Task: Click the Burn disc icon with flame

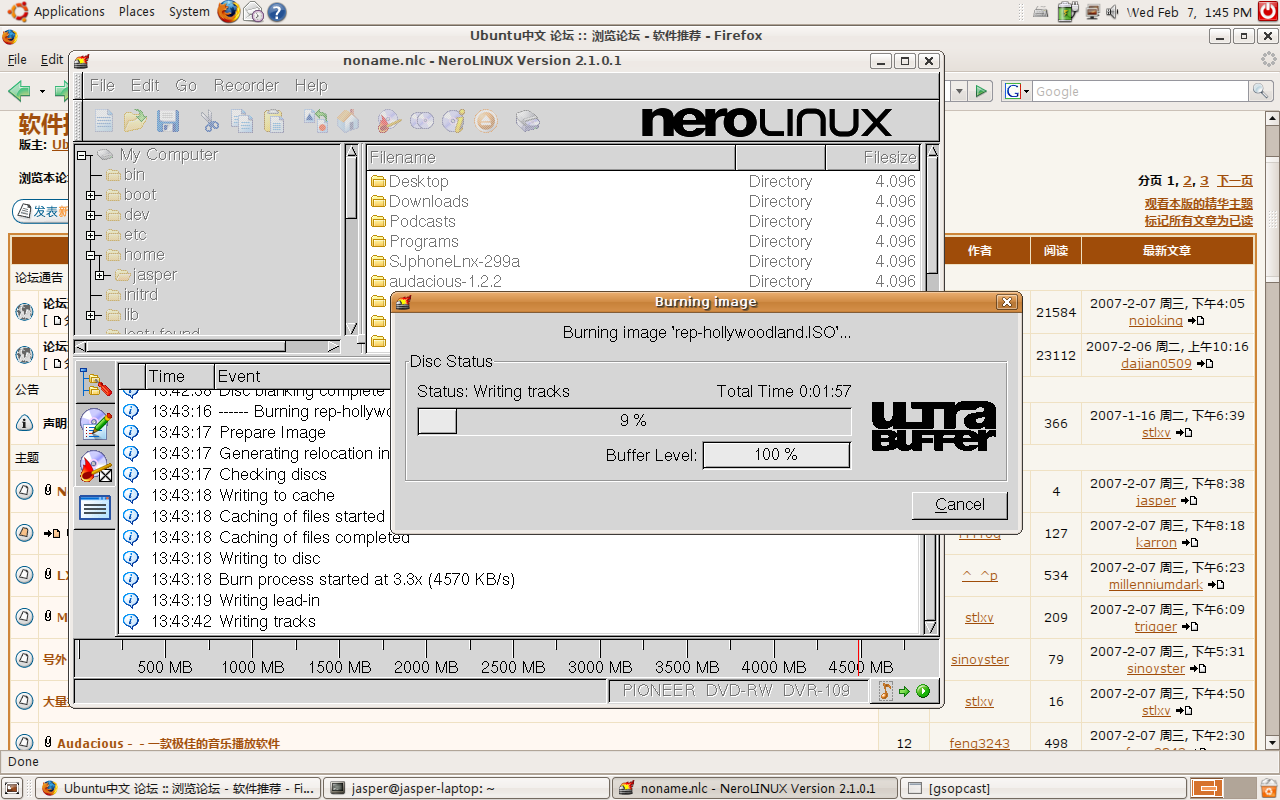Action: (x=388, y=122)
